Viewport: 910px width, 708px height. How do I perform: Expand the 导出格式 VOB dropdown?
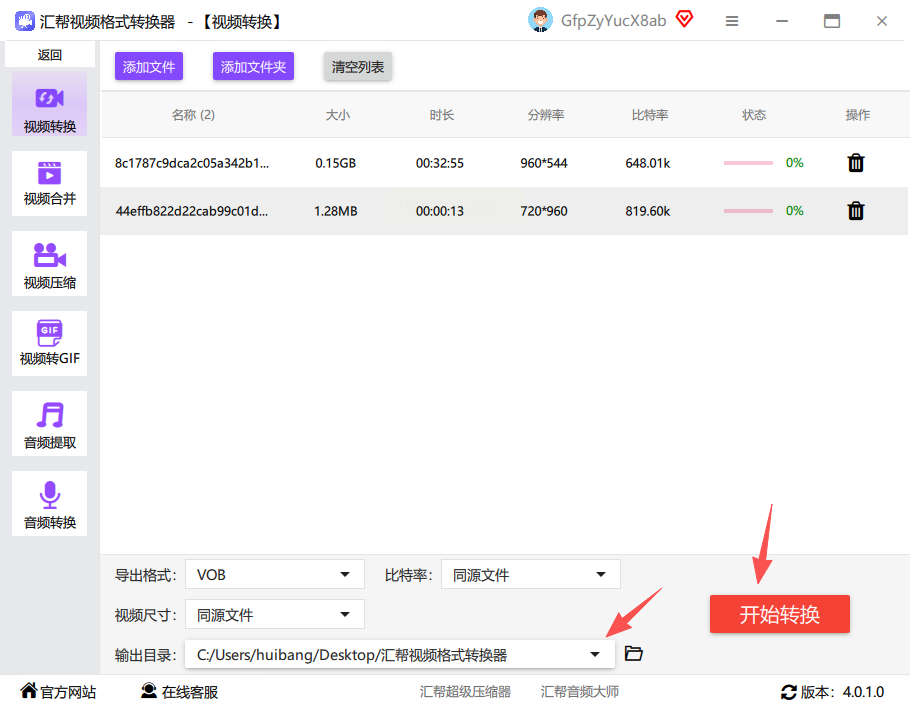[275, 575]
